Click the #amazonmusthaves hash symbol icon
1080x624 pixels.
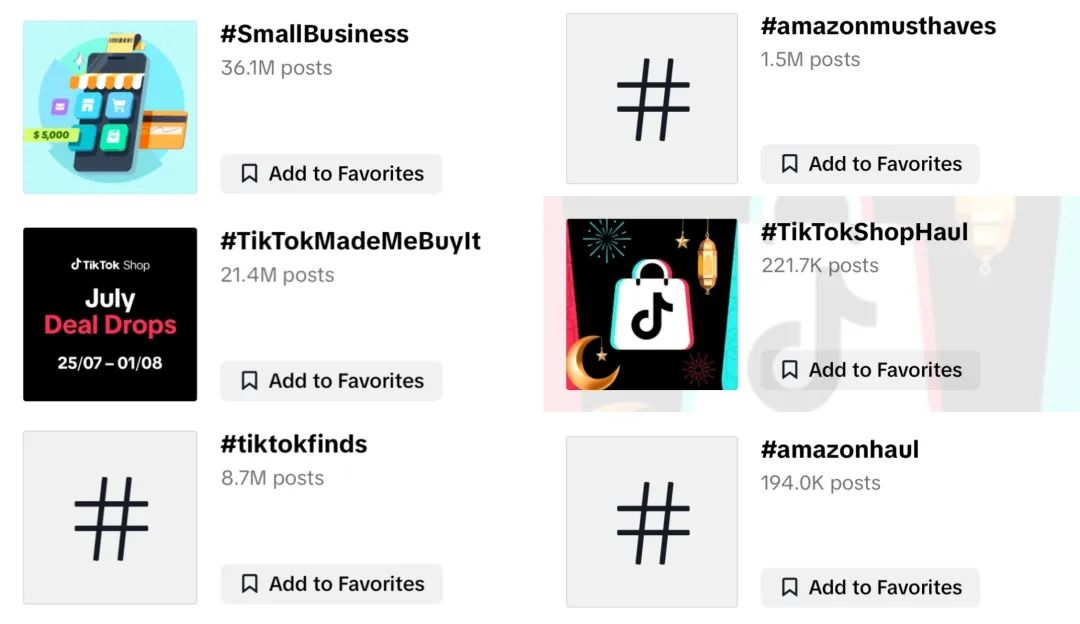[652, 99]
